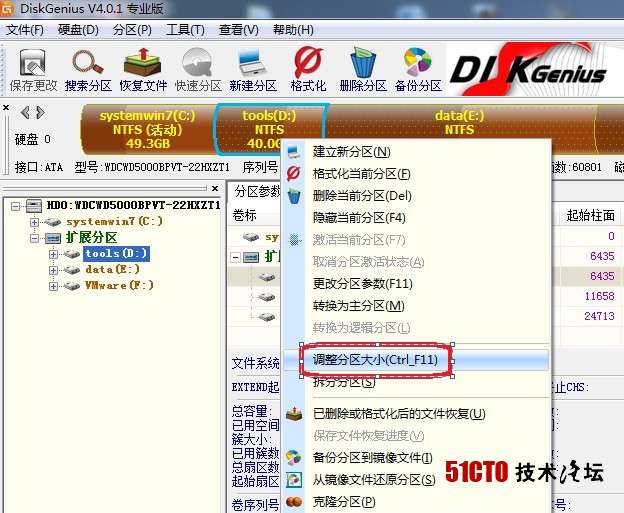This screenshot has width=624, height=513.
Task: Choose 建立新分区(N) from context menu
Action: point(417,152)
